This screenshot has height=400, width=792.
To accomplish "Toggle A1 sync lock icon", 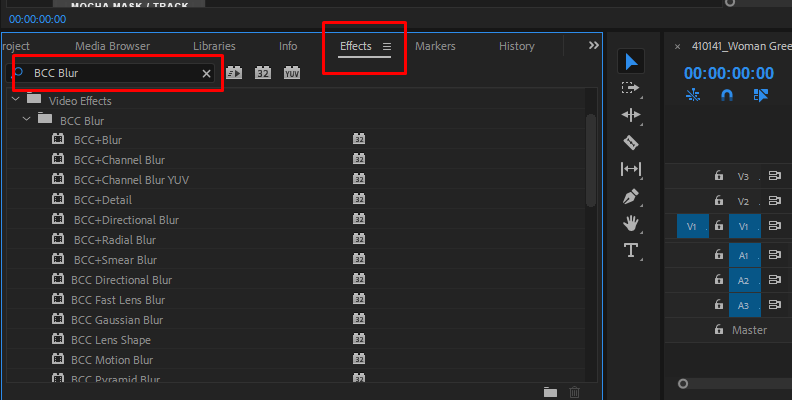I will pyautogui.click(x=774, y=255).
